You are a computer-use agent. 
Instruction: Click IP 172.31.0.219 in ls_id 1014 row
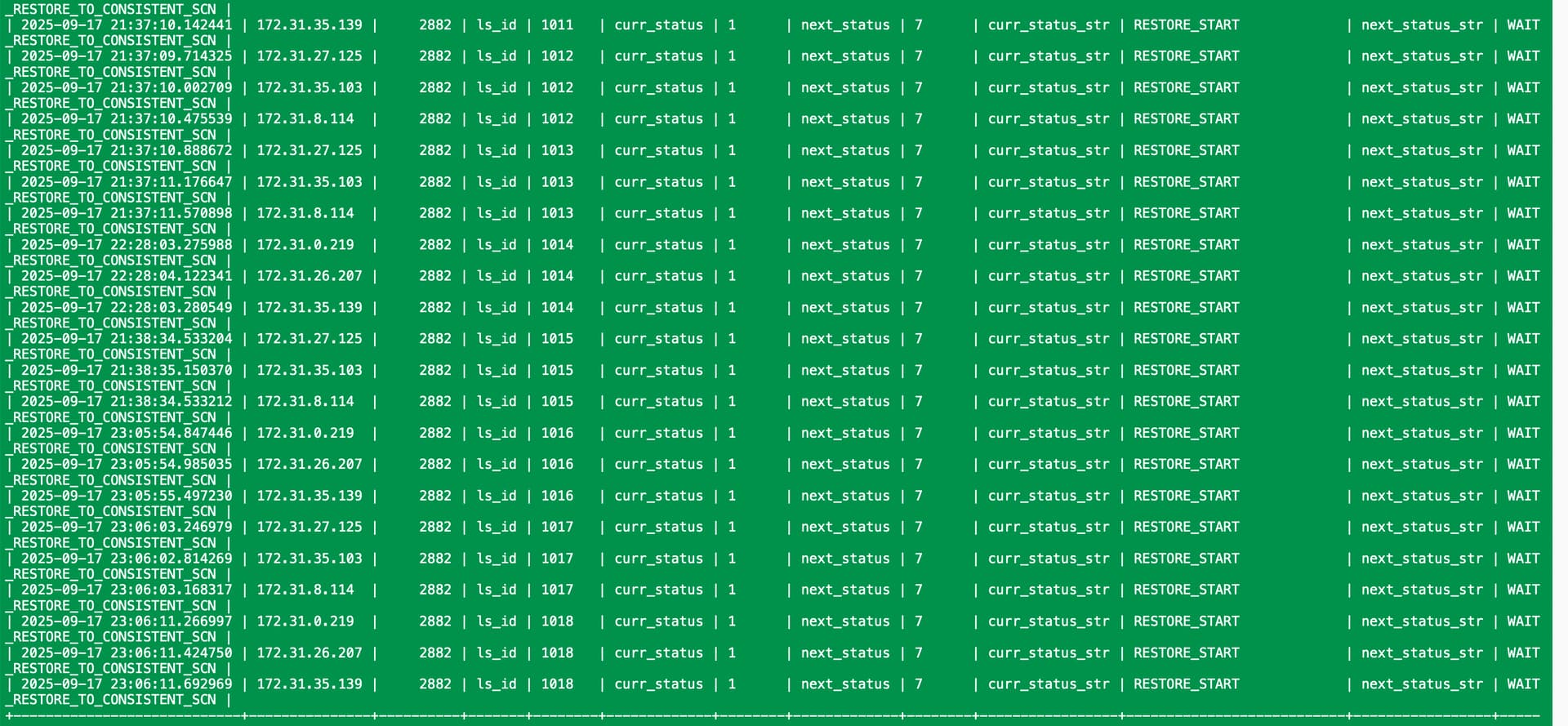305,245
